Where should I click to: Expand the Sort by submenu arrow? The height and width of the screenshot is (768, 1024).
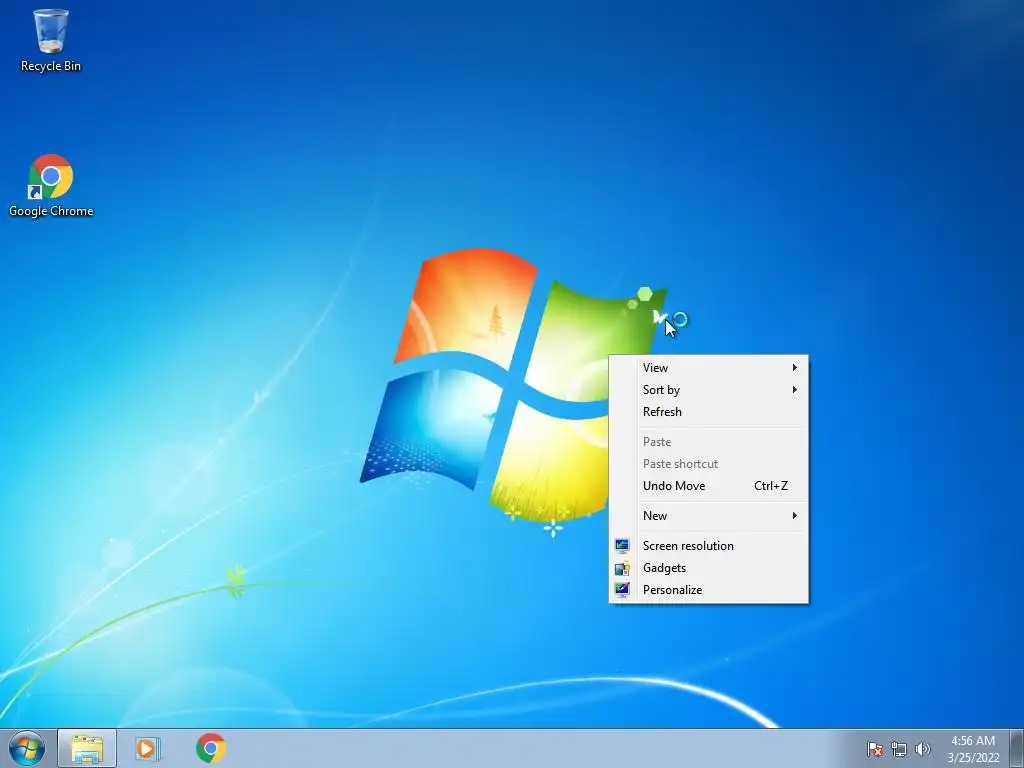[794, 390]
